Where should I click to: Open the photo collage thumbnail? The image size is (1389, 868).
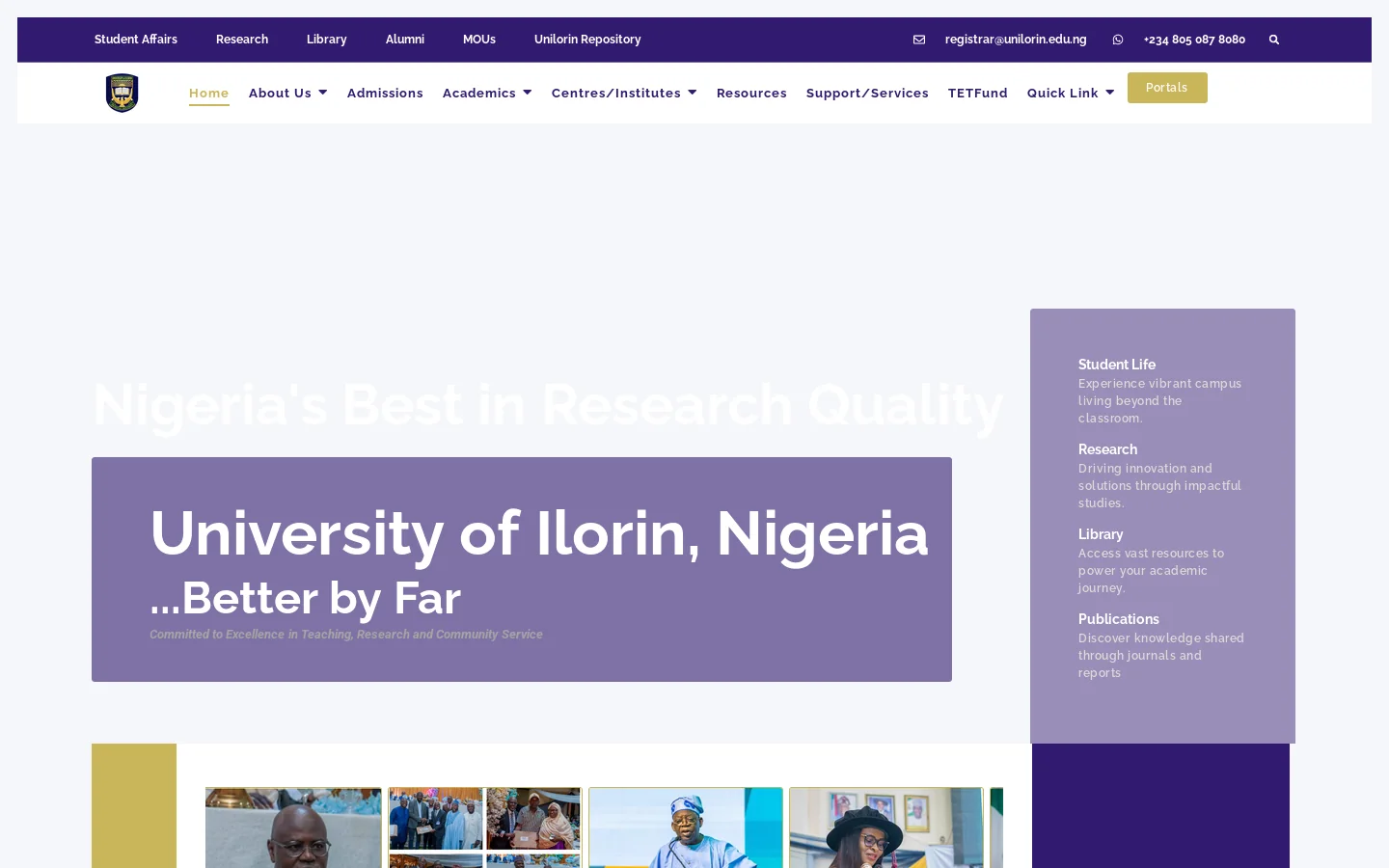(x=485, y=827)
